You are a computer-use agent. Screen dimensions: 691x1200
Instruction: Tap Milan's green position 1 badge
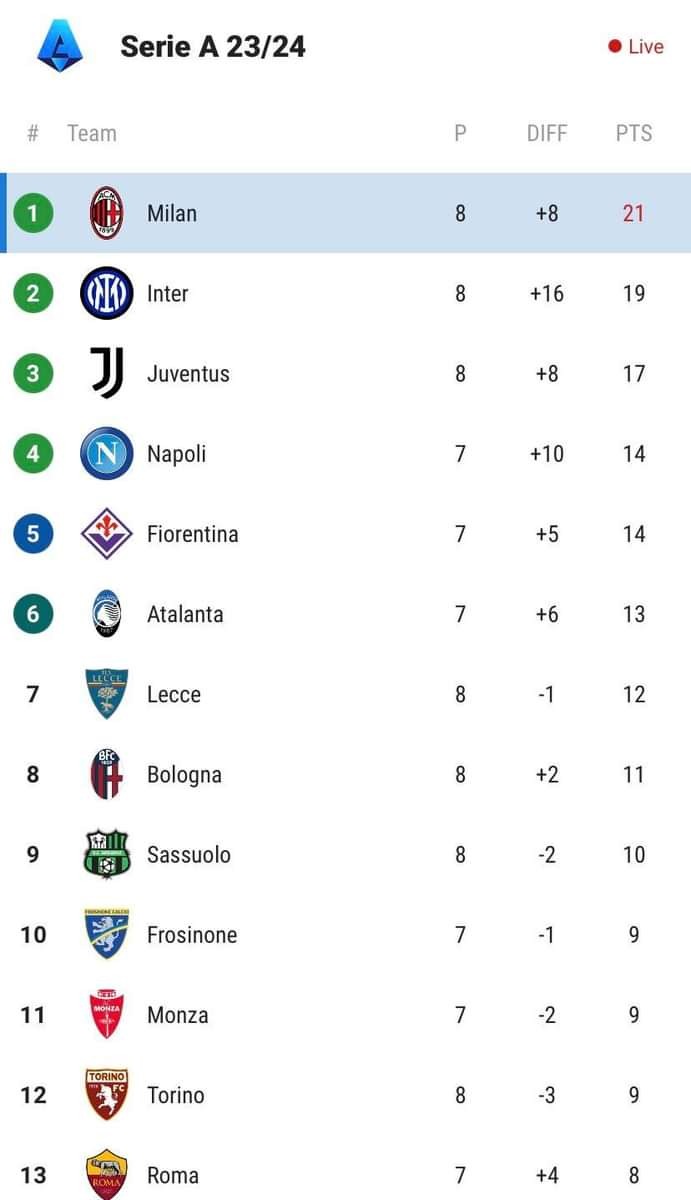pyautogui.click(x=33, y=213)
